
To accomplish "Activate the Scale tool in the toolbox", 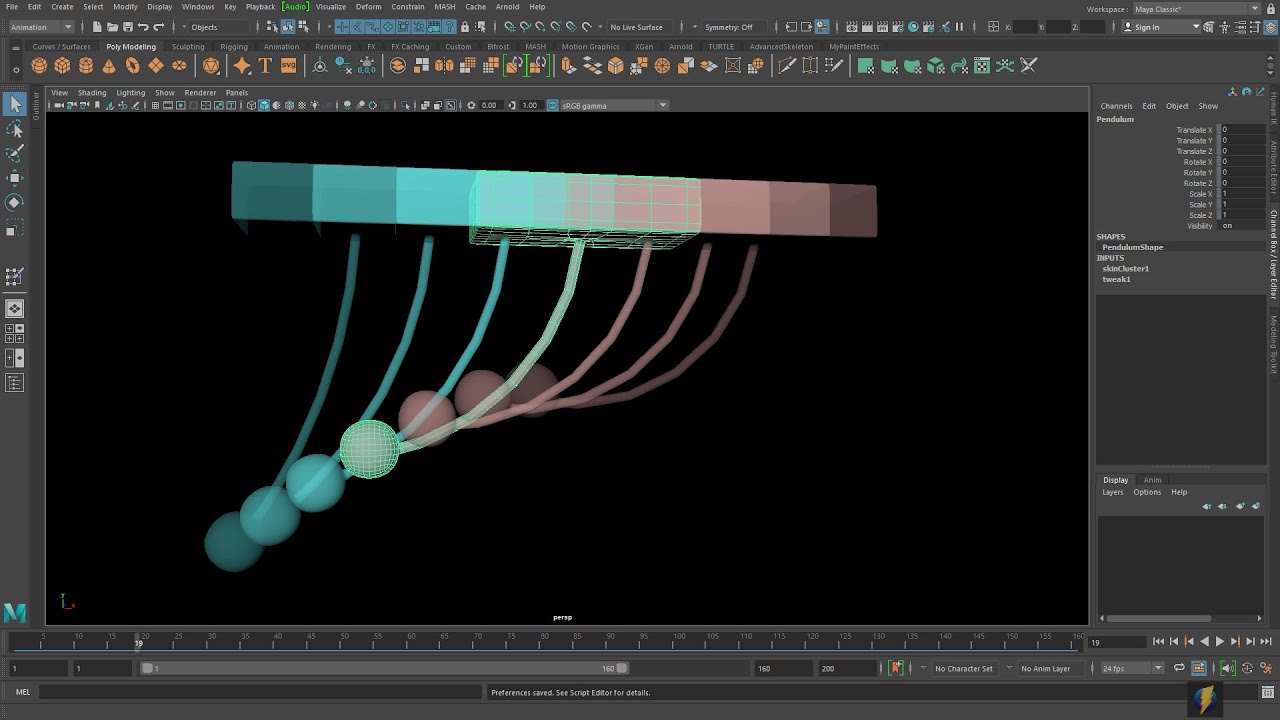I will (15, 229).
